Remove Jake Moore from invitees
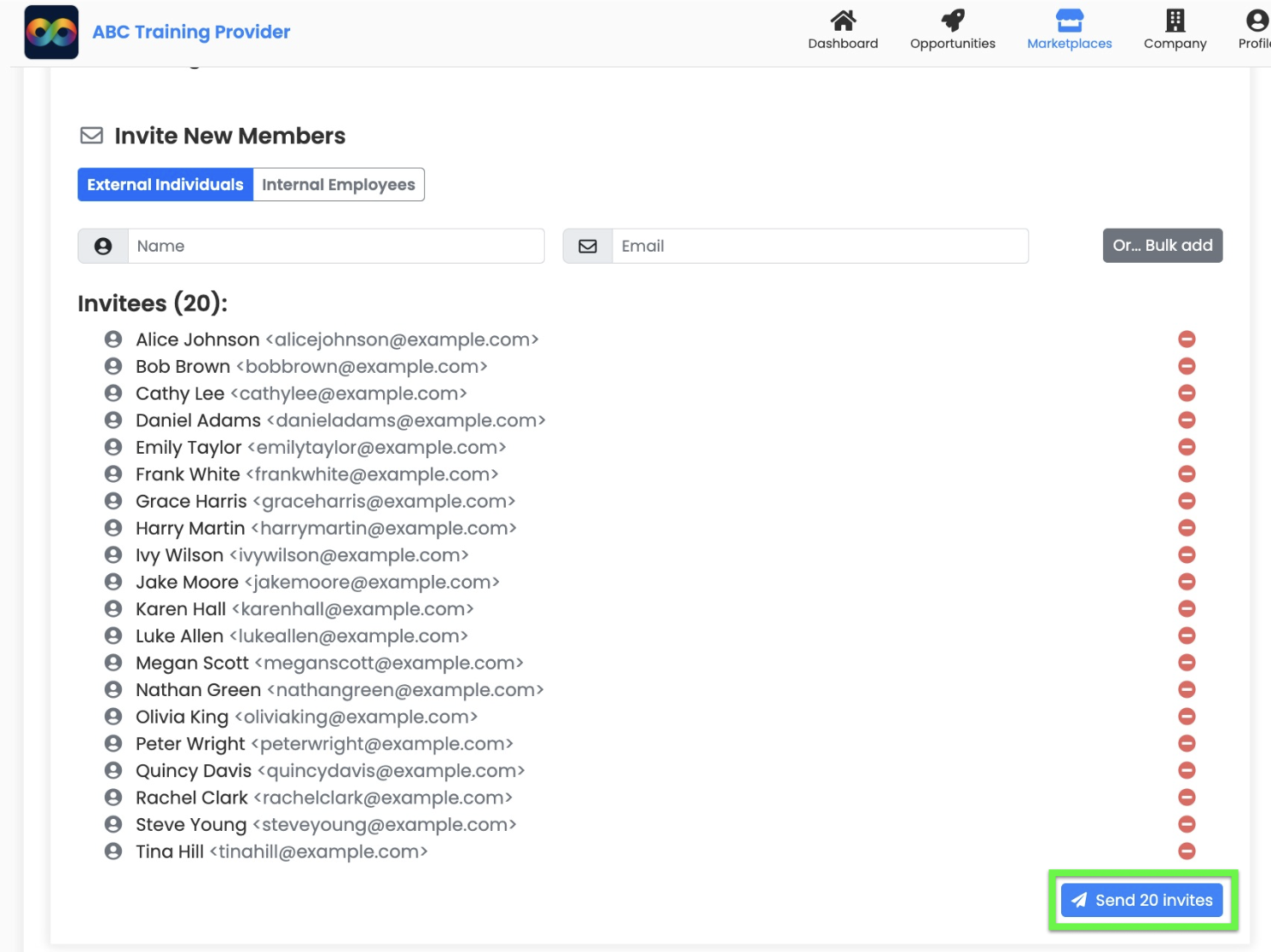 coord(1187,582)
